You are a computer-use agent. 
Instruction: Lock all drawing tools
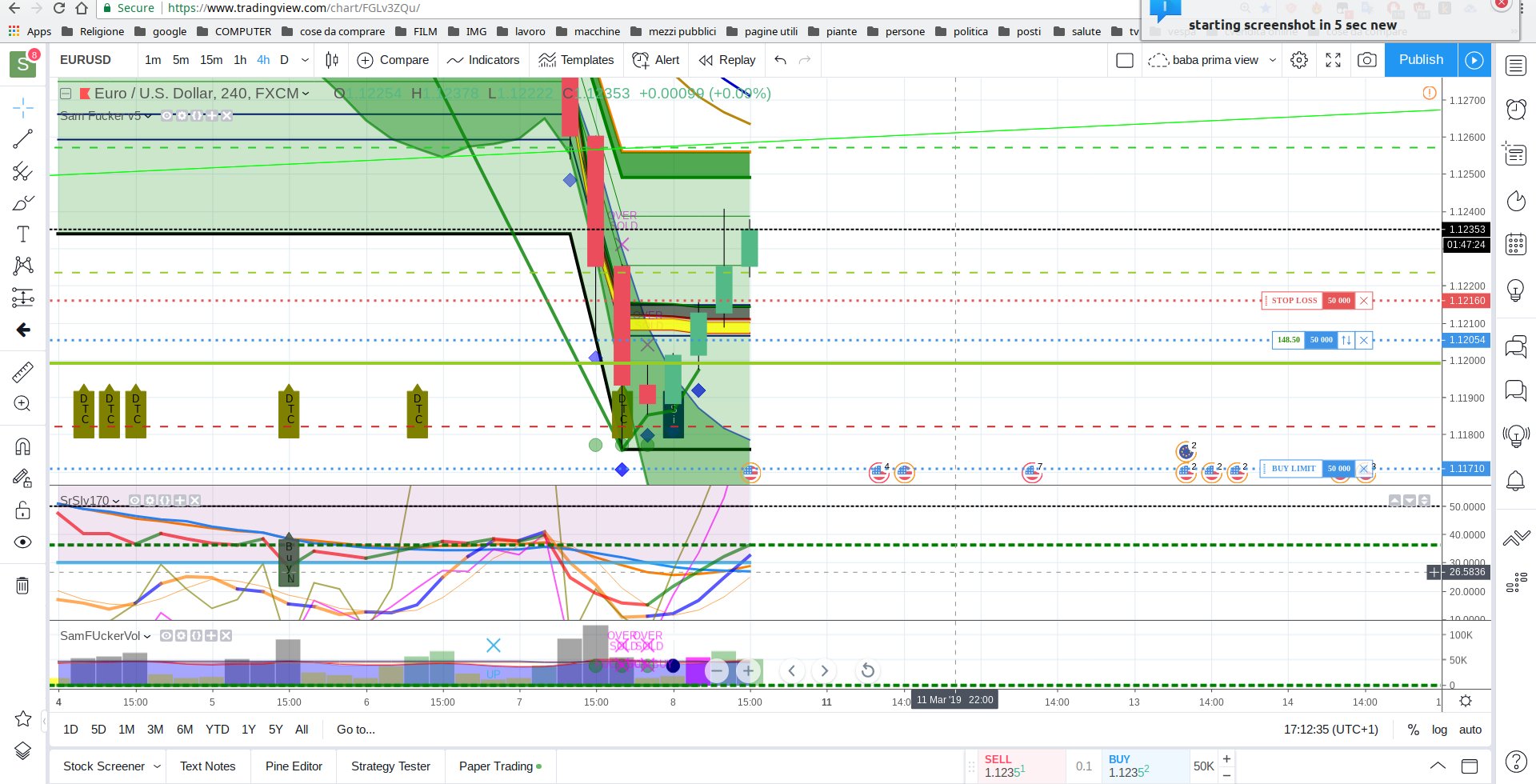(x=23, y=510)
